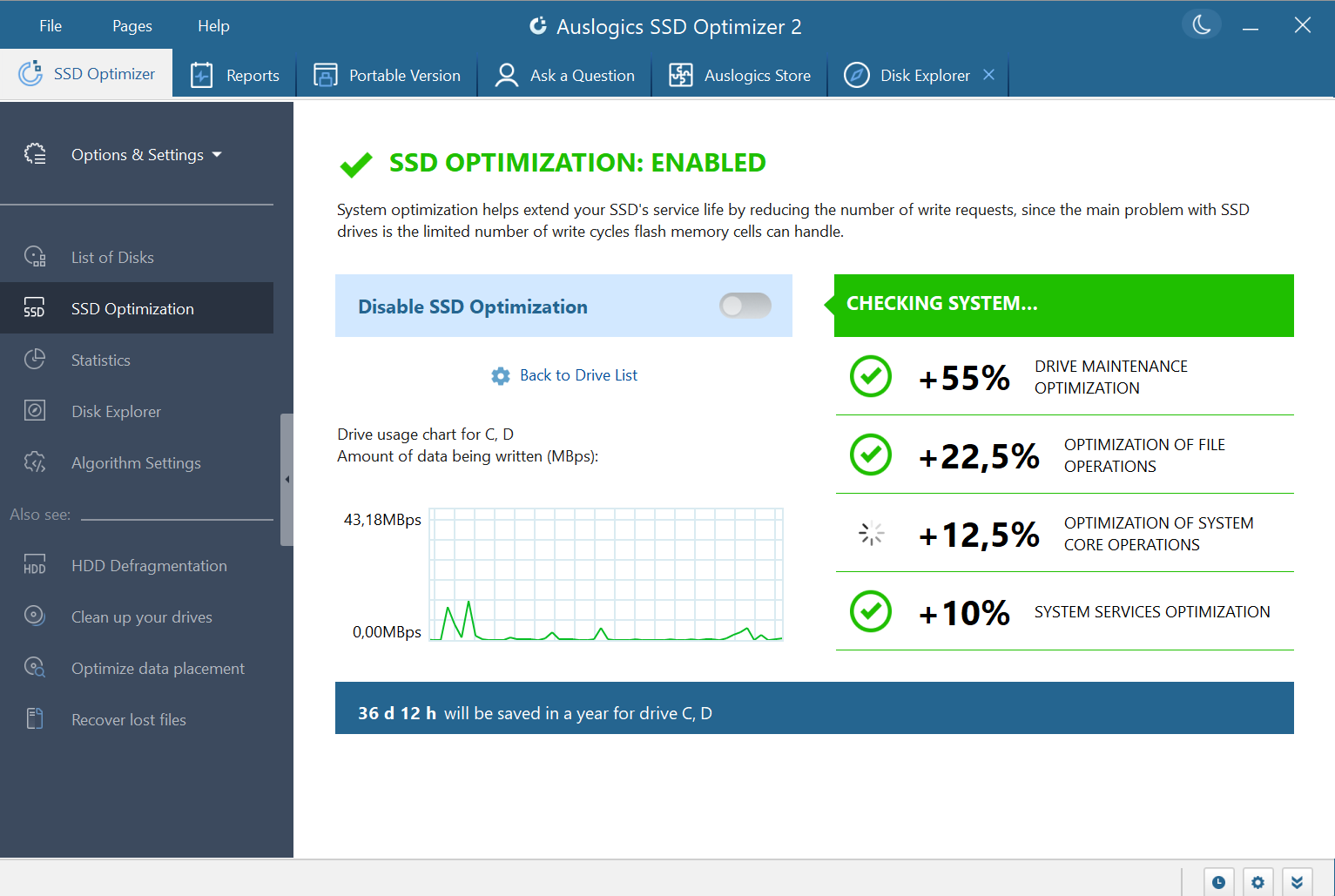Select Clean up your drives
This screenshot has height=896, width=1335.
[x=141, y=616]
